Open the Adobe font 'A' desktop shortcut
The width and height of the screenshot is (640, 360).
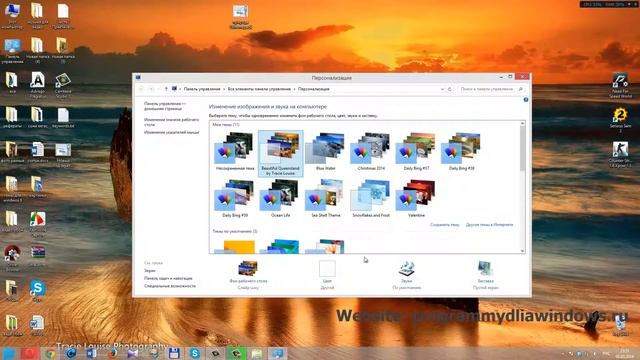38,85
